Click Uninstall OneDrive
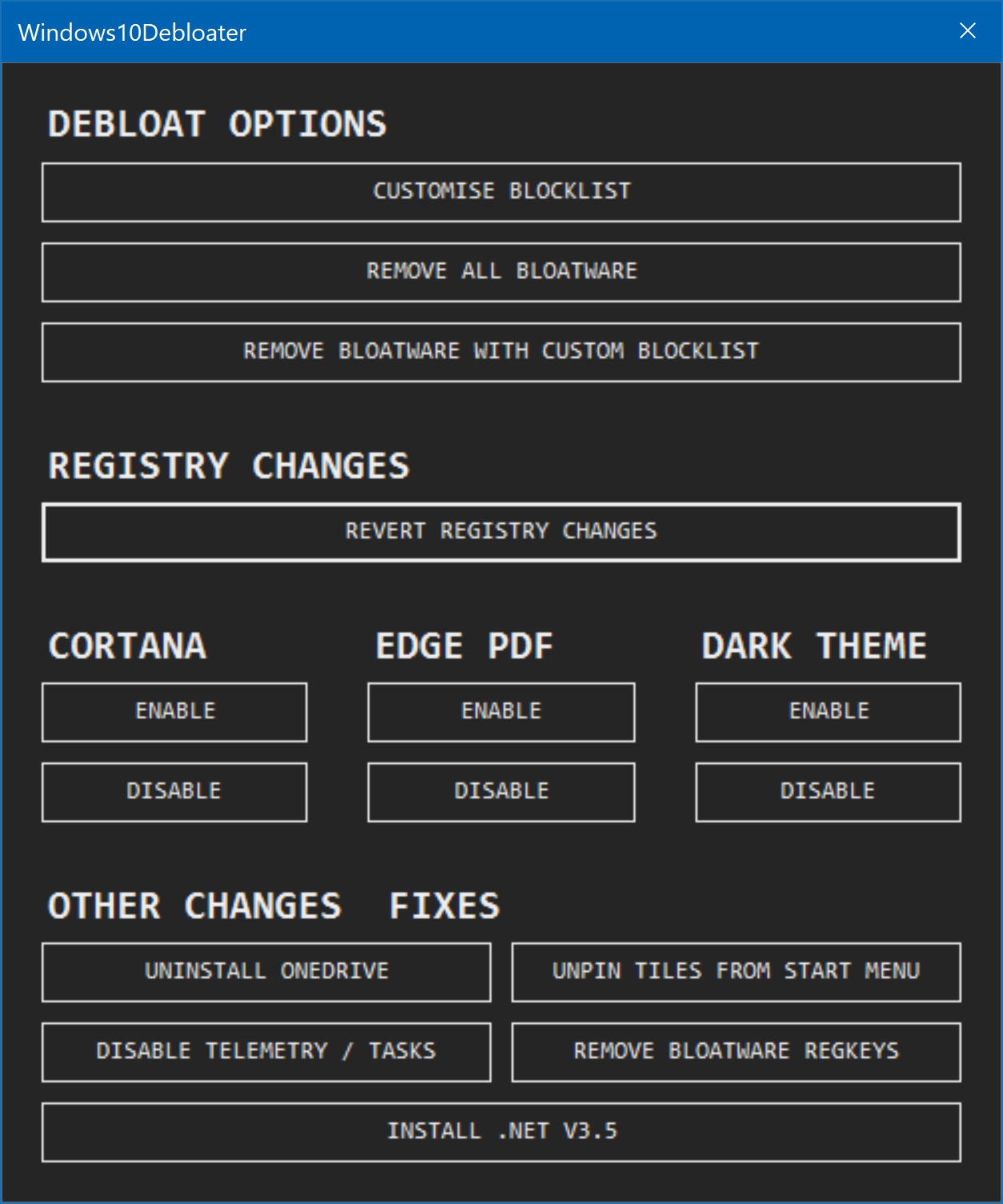Viewport: 1003px width, 1204px height. (266, 972)
